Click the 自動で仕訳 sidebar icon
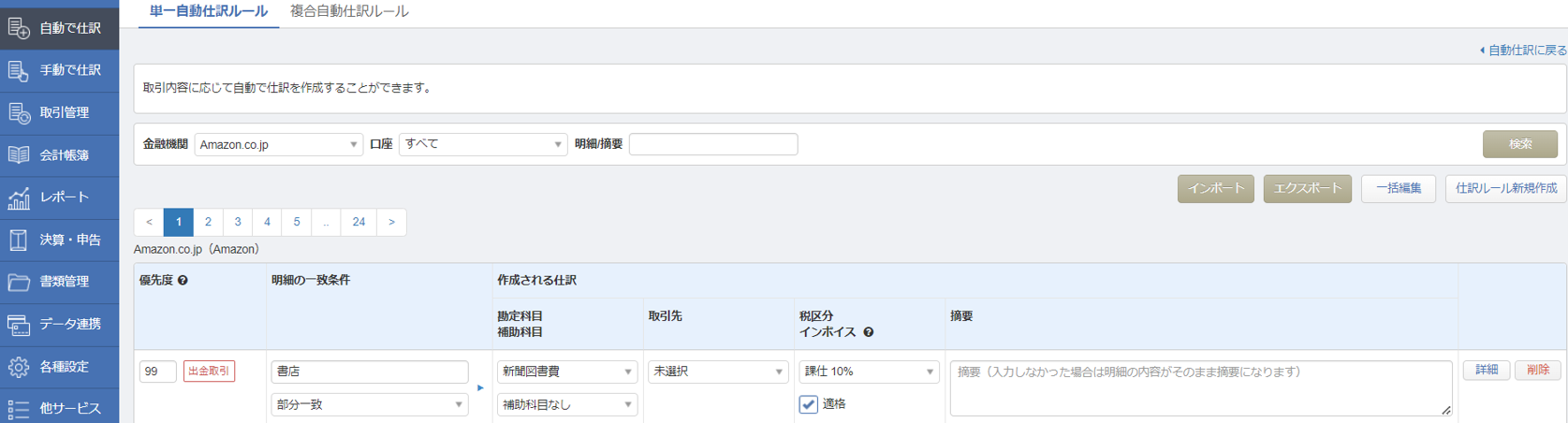This screenshot has height=423, width=1568. 19,28
